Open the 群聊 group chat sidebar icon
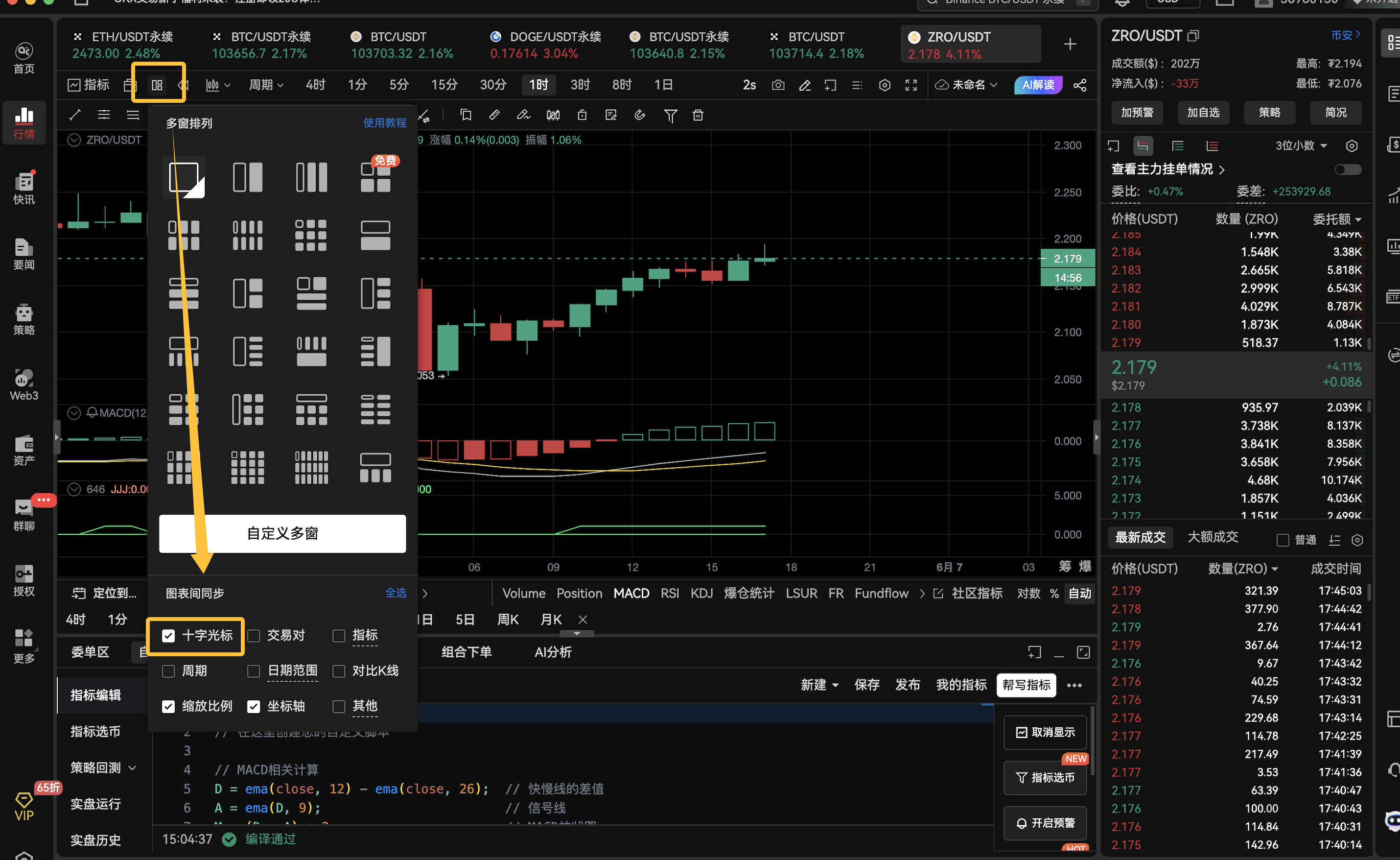This screenshot has width=1400, height=860. point(24,515)
